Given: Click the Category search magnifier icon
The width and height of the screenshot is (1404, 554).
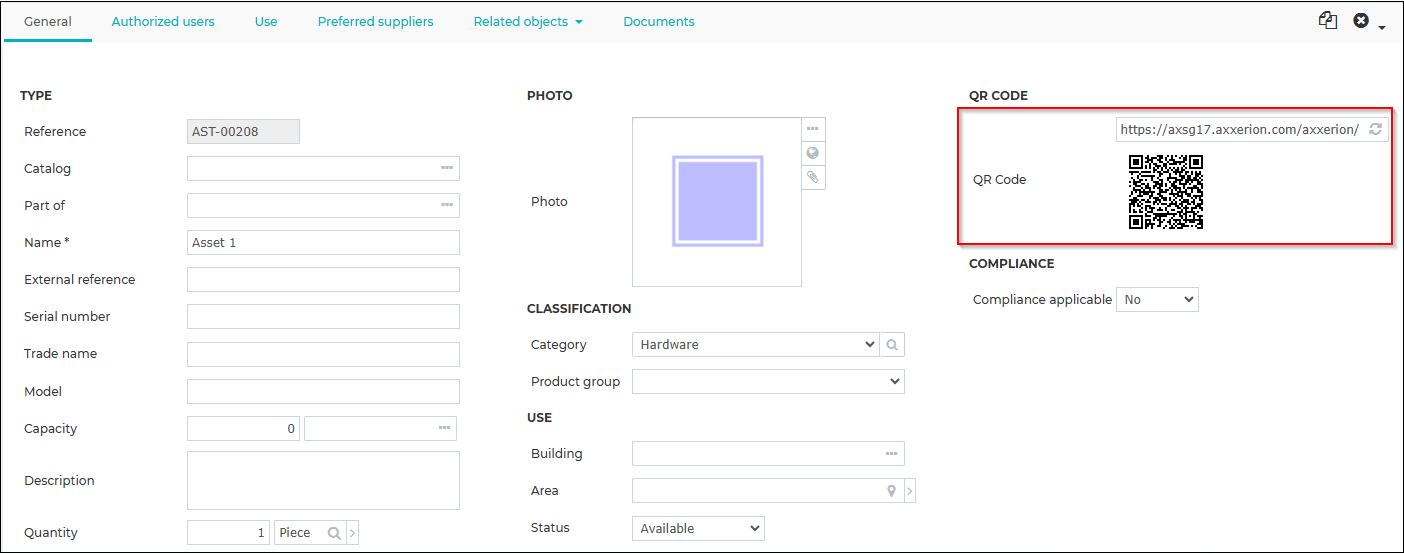Looking at the screenshot, I should pyautogui.click(x=892, y=345).
